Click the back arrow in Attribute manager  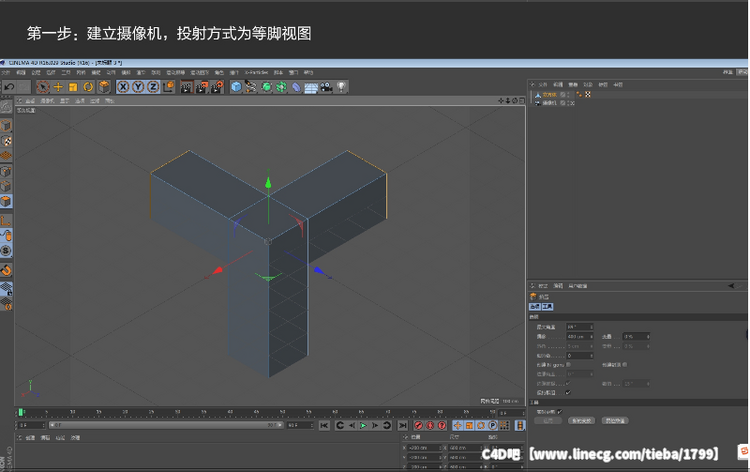pos(731,286)
